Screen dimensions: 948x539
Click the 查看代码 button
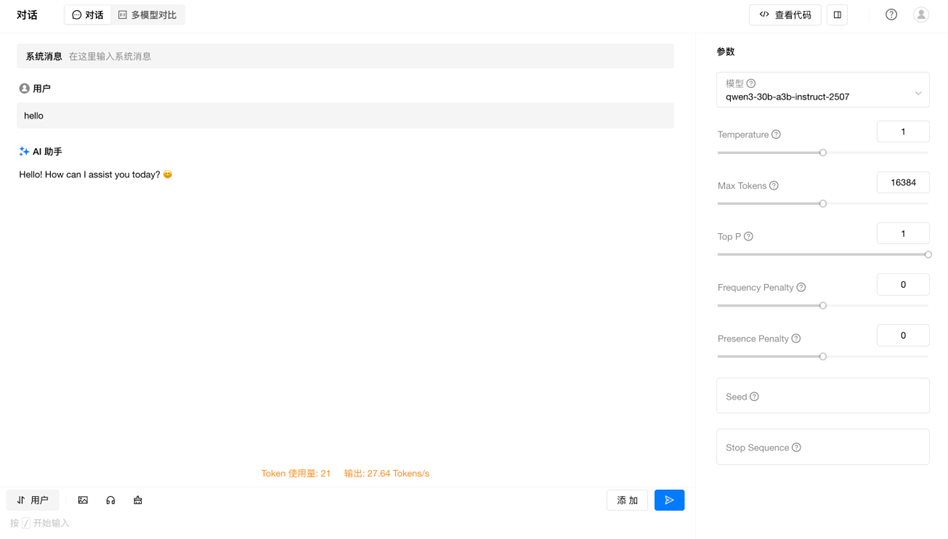[785, 15]
